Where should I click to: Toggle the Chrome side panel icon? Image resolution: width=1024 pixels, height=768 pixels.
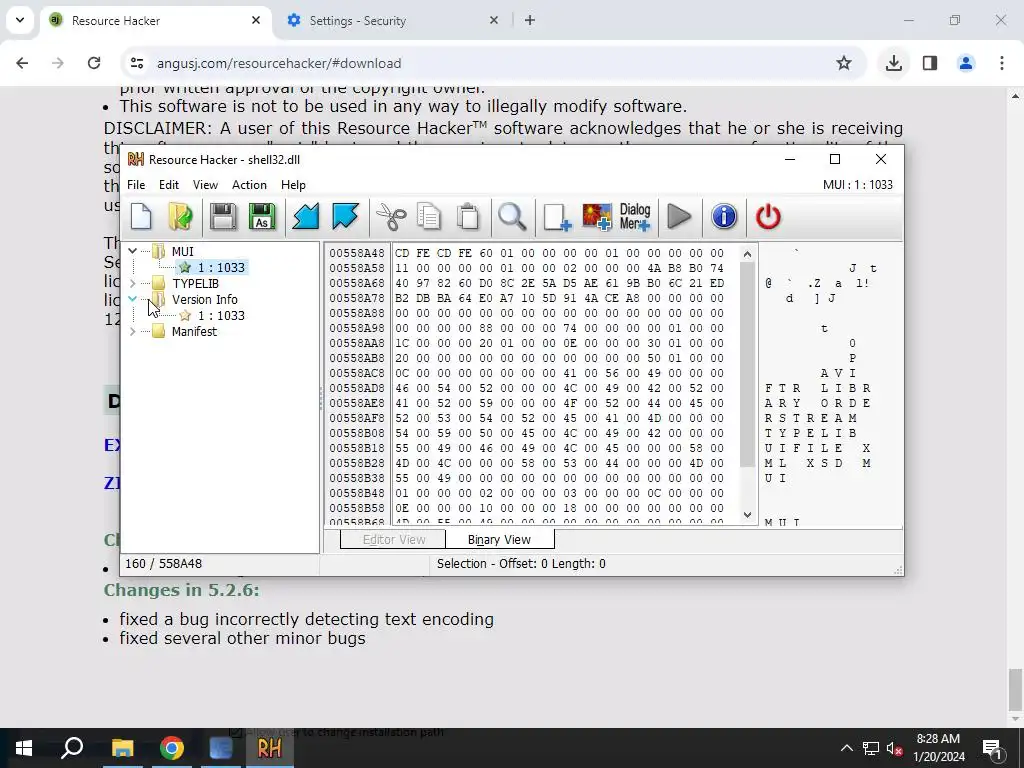(x=930, y=63)
